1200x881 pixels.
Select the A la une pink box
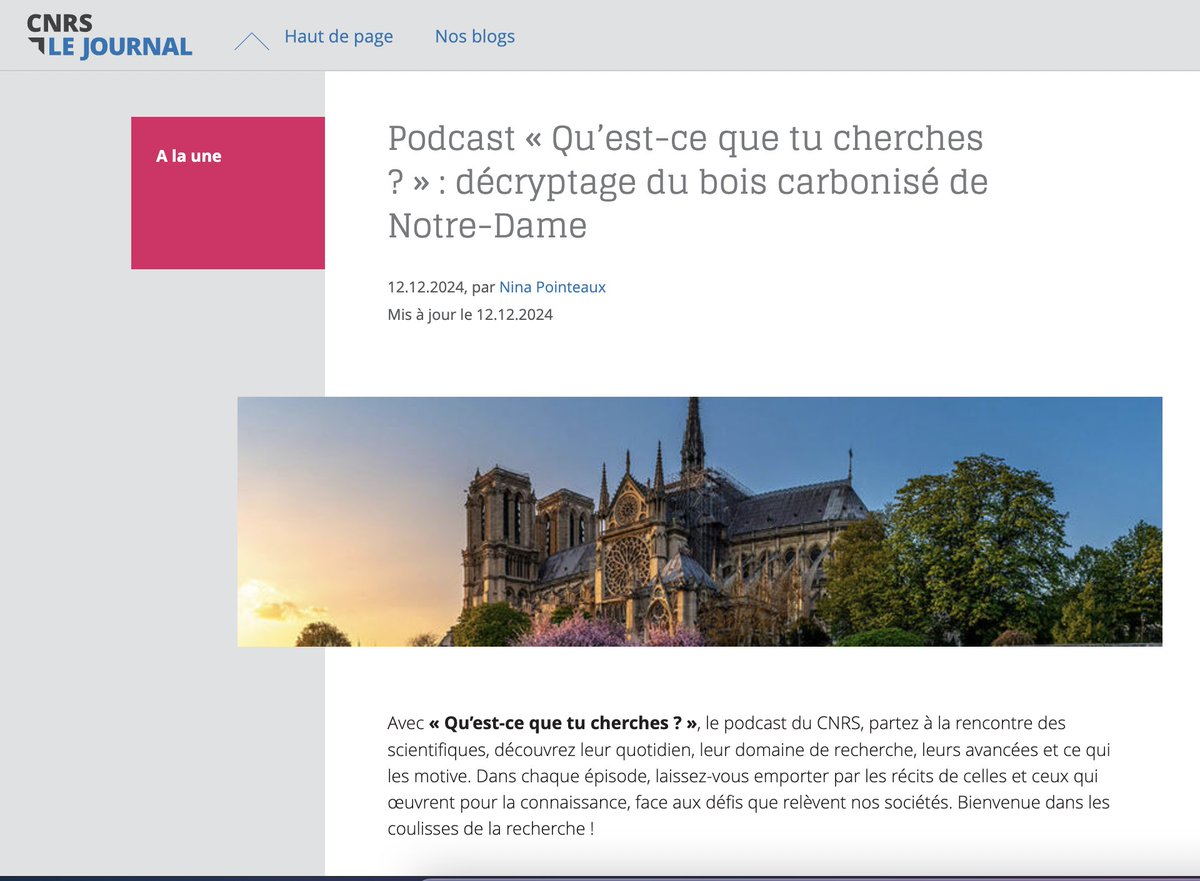[228, 193]
